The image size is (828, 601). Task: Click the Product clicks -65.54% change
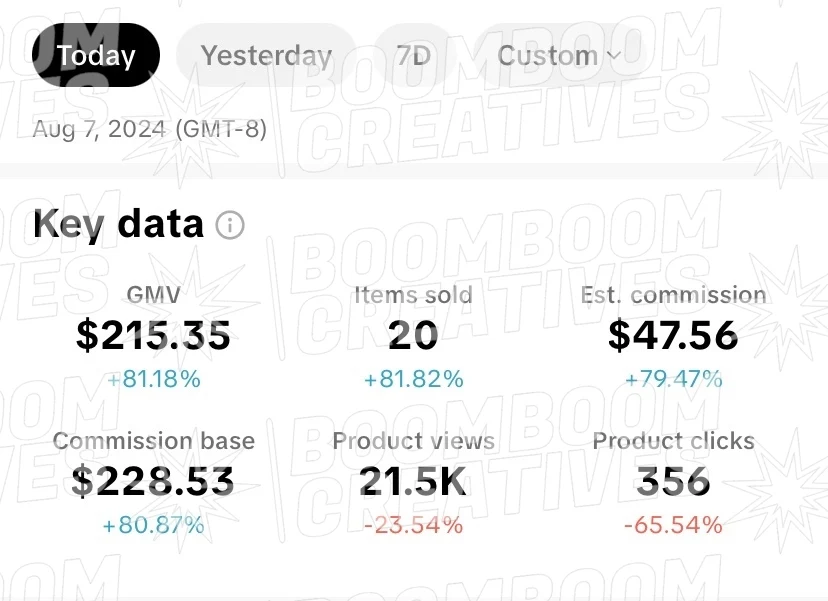[673, 525]
